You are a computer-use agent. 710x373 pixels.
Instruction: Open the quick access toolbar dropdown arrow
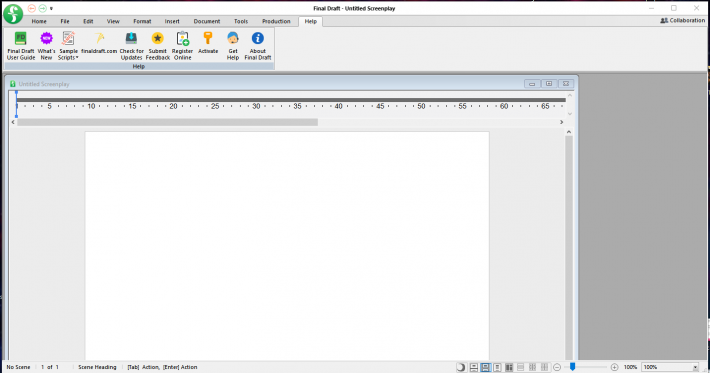click(51, 9)
